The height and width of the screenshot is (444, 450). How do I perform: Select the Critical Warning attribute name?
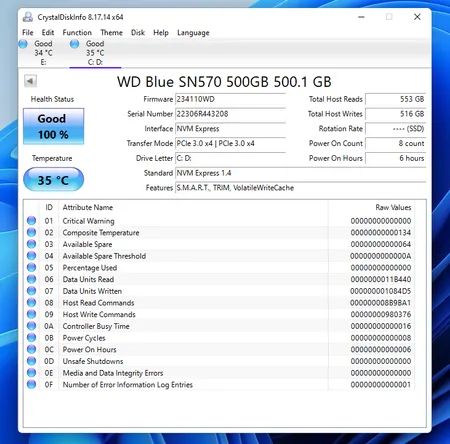point(88,221)
